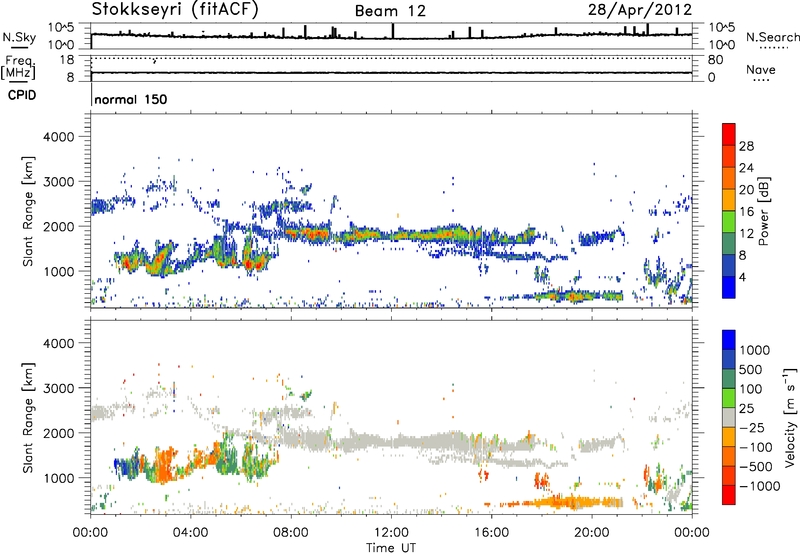Click the -500 velocity colorbar tick label

(756, 467)
